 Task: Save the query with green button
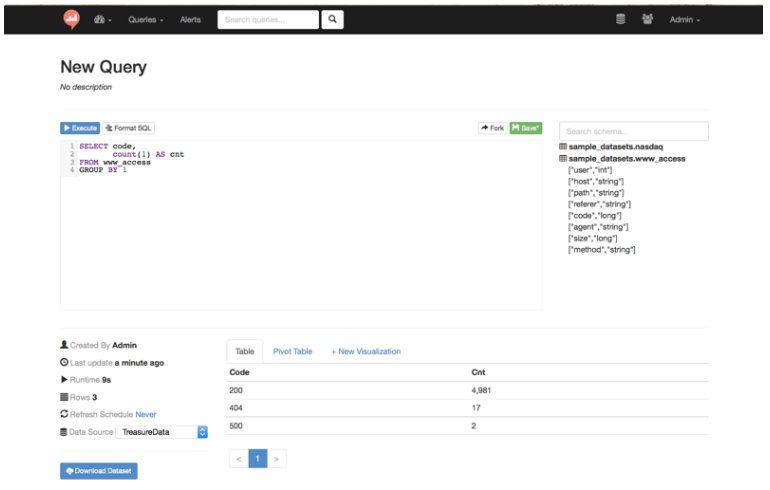(x=526, y=129)
